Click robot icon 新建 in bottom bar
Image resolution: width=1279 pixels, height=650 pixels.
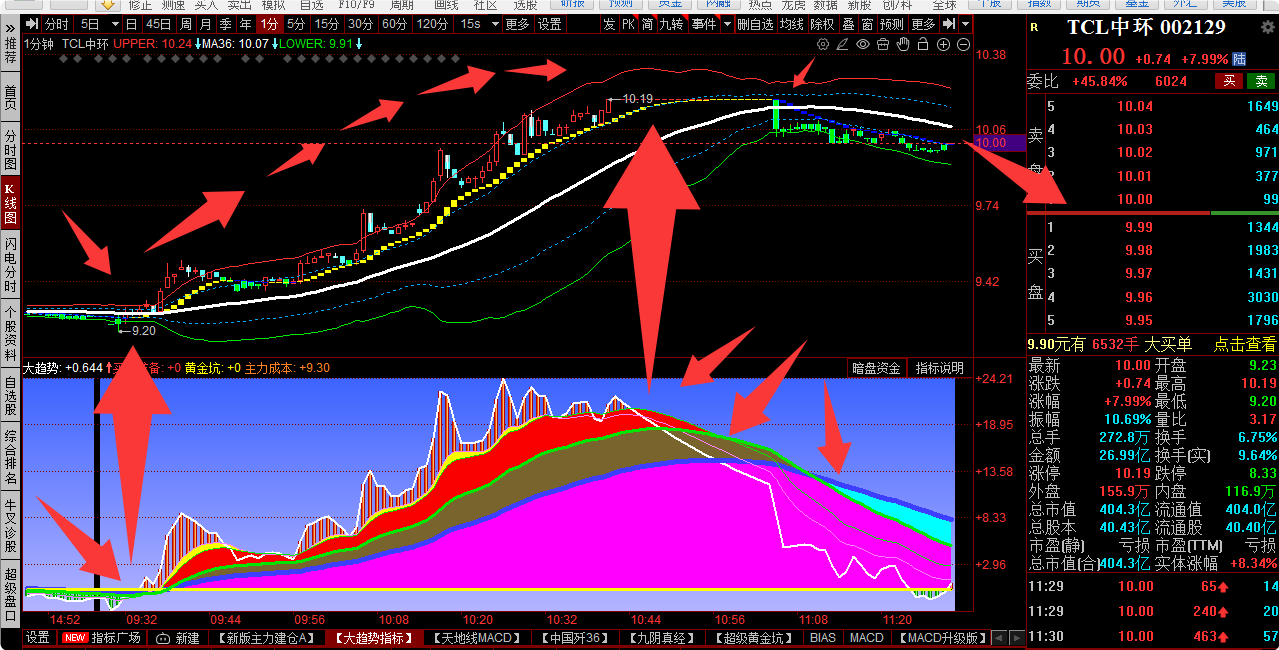tap(179, 638)
